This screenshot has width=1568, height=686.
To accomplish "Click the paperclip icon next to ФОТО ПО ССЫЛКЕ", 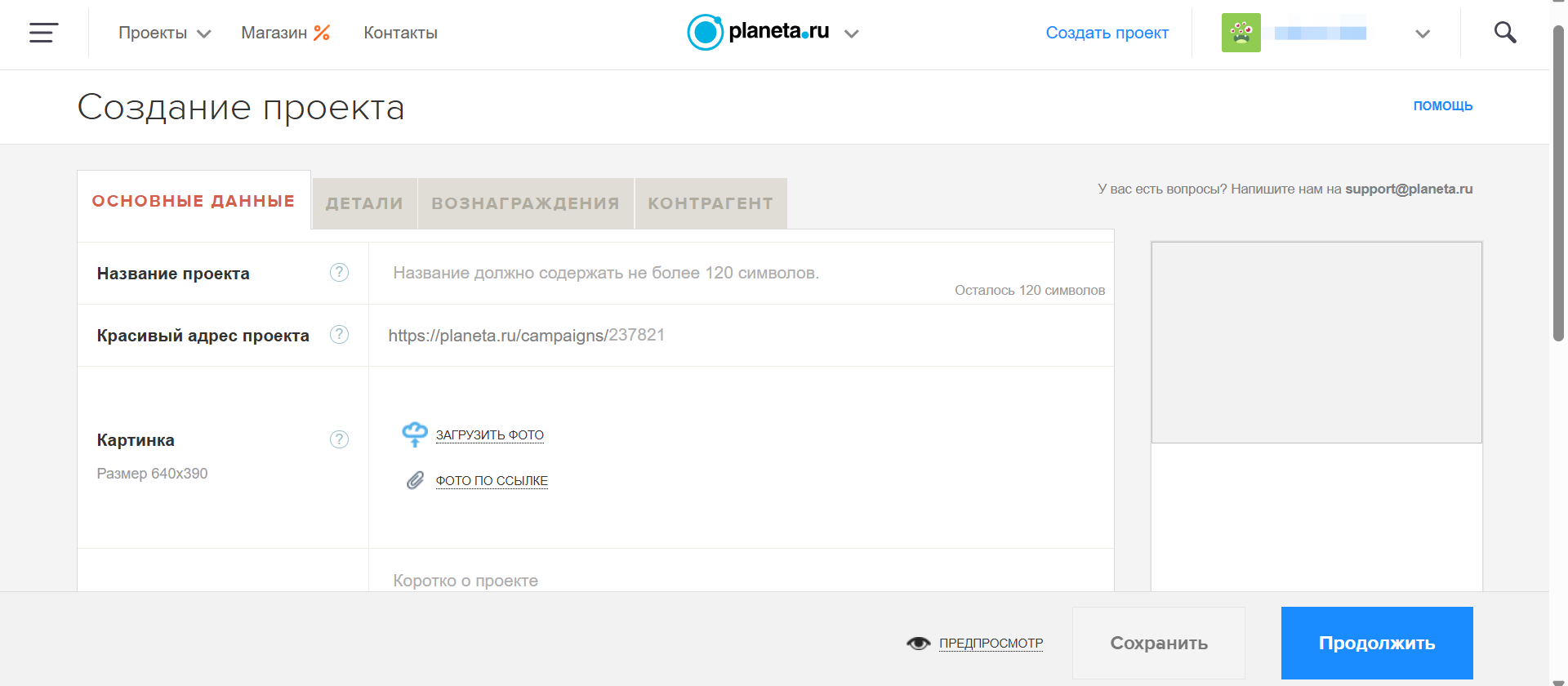I will pos(415,480).
